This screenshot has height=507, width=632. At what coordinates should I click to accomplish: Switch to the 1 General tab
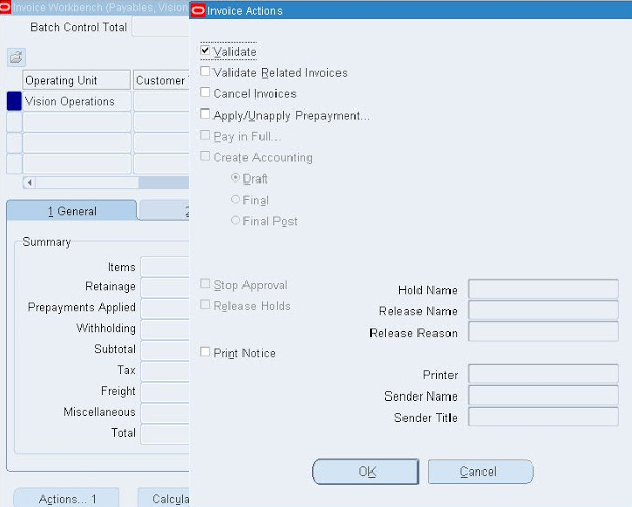click(72, 210)
